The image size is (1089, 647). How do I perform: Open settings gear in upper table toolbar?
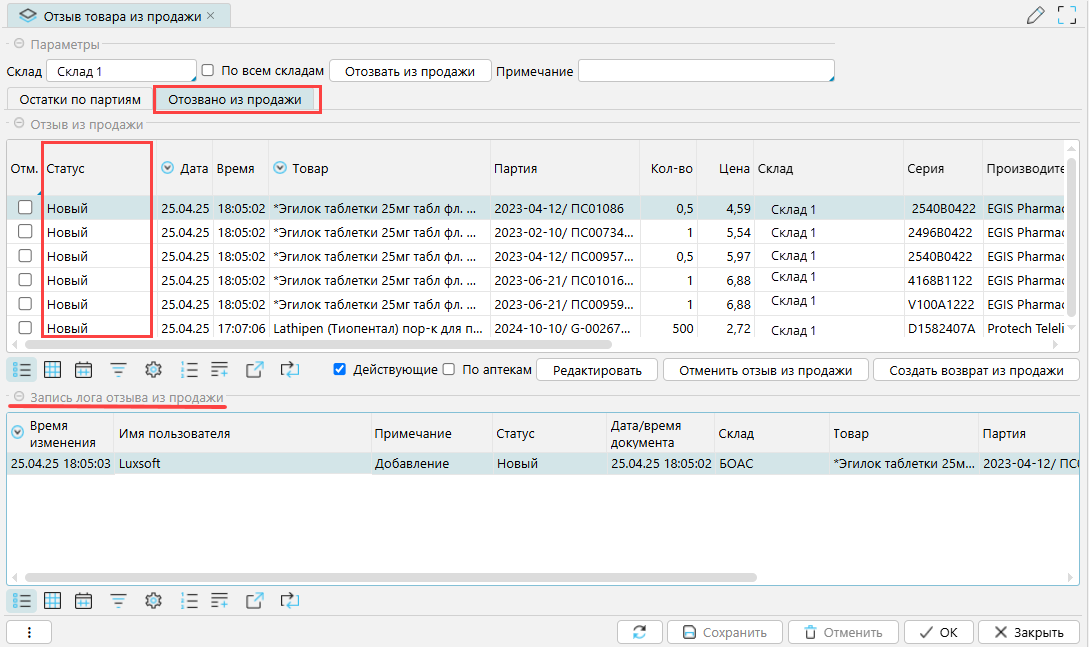(x=153, y=369)
